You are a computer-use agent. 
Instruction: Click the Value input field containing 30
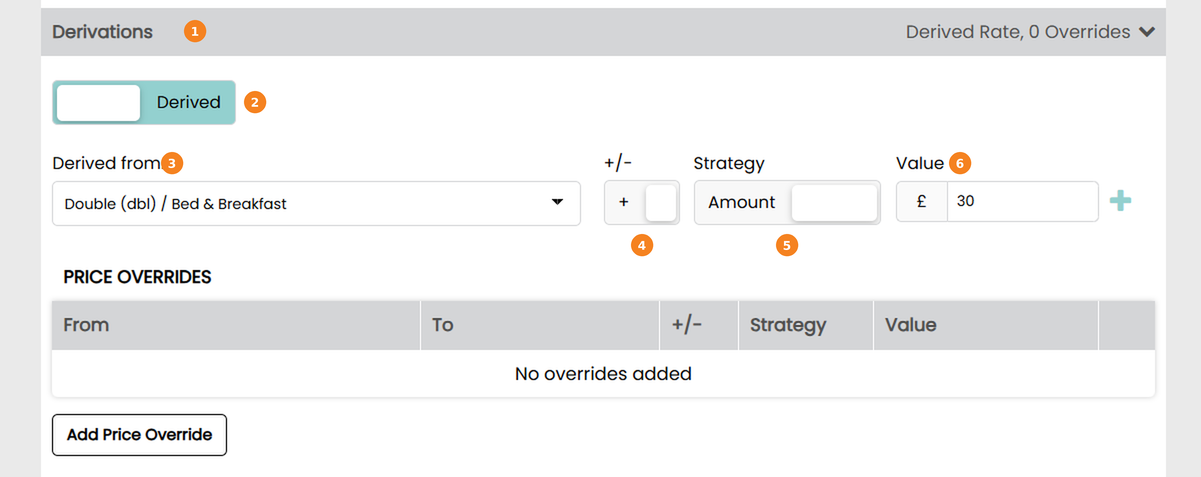[x=1022, y=202]
